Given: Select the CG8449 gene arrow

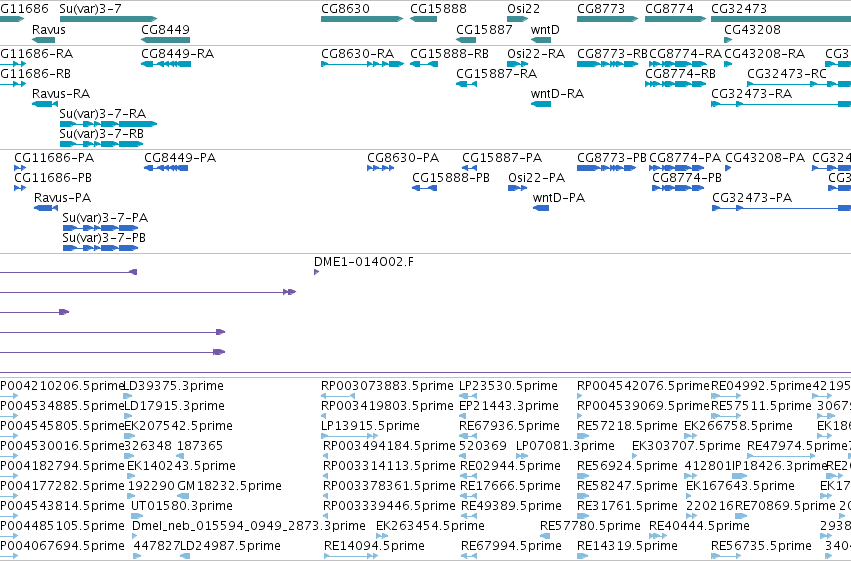Looking at the screenshot, I should click(166, 40).
